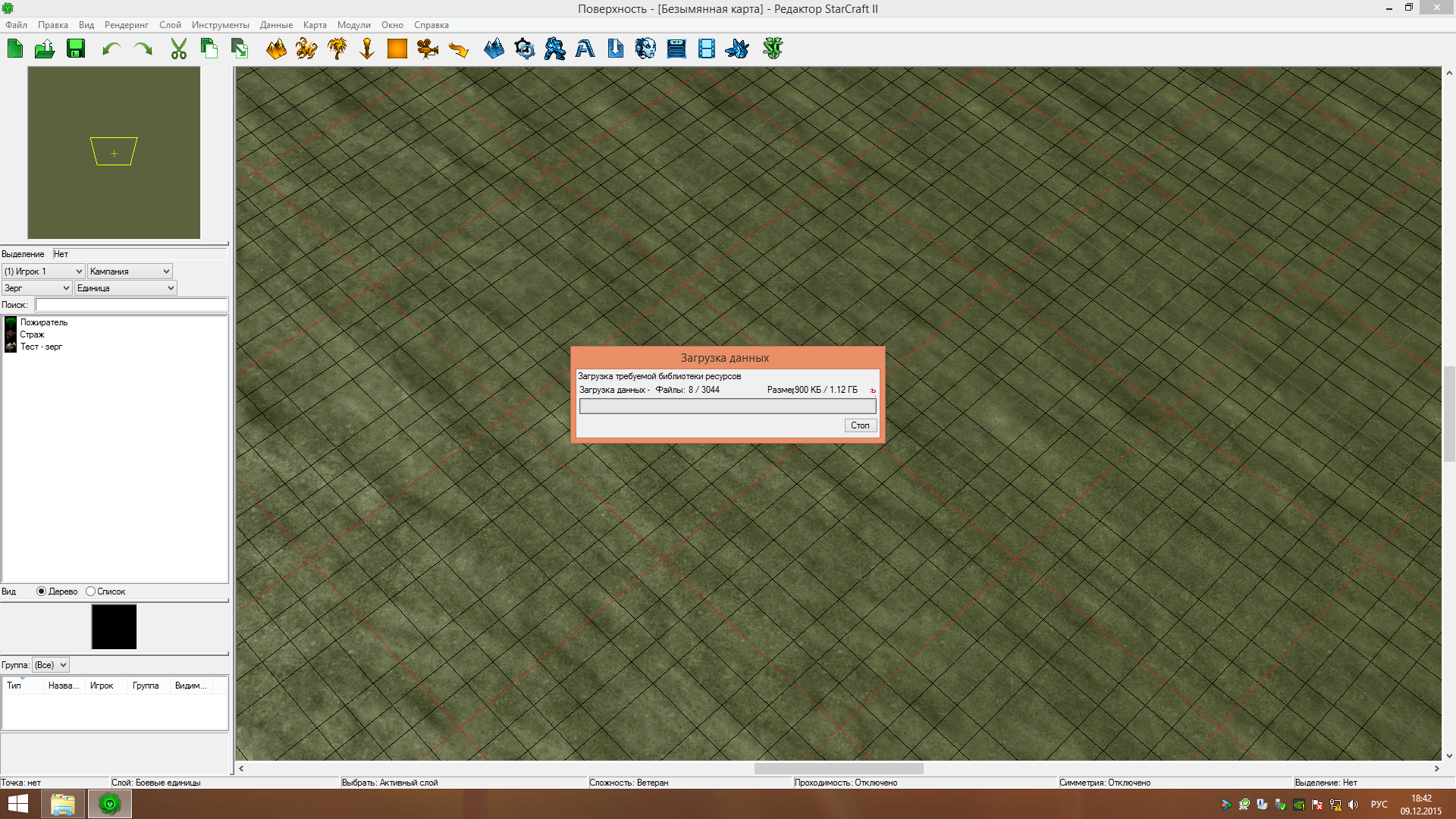Open the Модули menu
The width and height of the screenshot is (1456, 819).
[x=354, y=25]
